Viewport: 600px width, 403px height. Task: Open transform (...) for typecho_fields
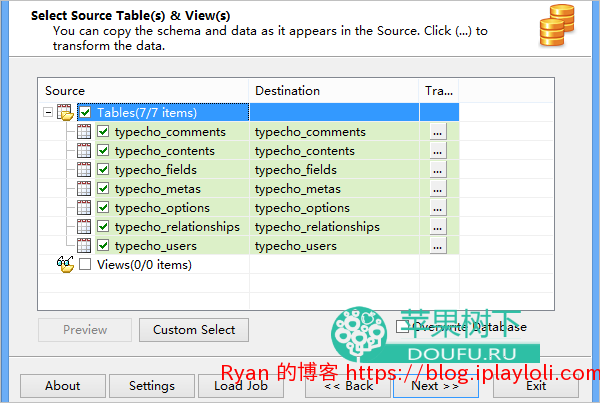[438, 170]
